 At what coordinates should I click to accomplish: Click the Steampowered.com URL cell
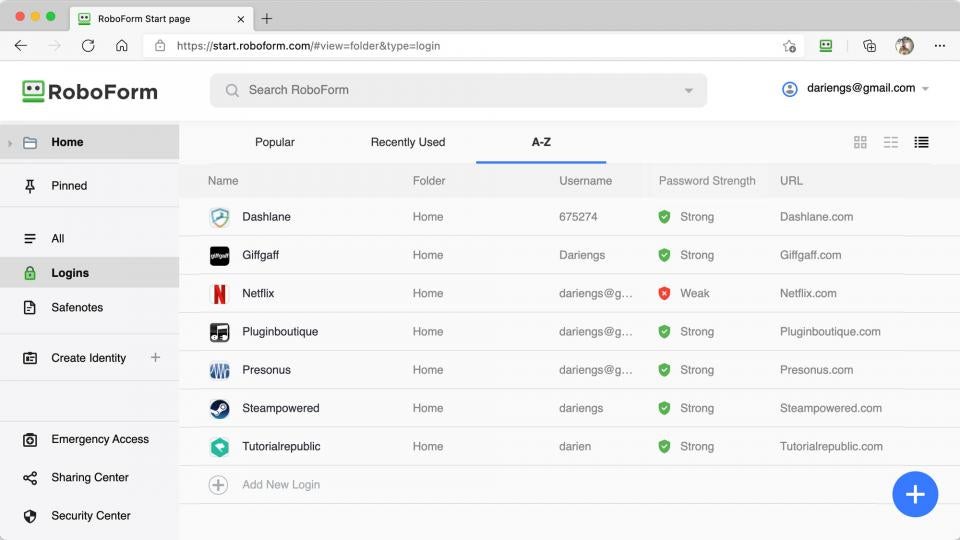pos(831,408)
